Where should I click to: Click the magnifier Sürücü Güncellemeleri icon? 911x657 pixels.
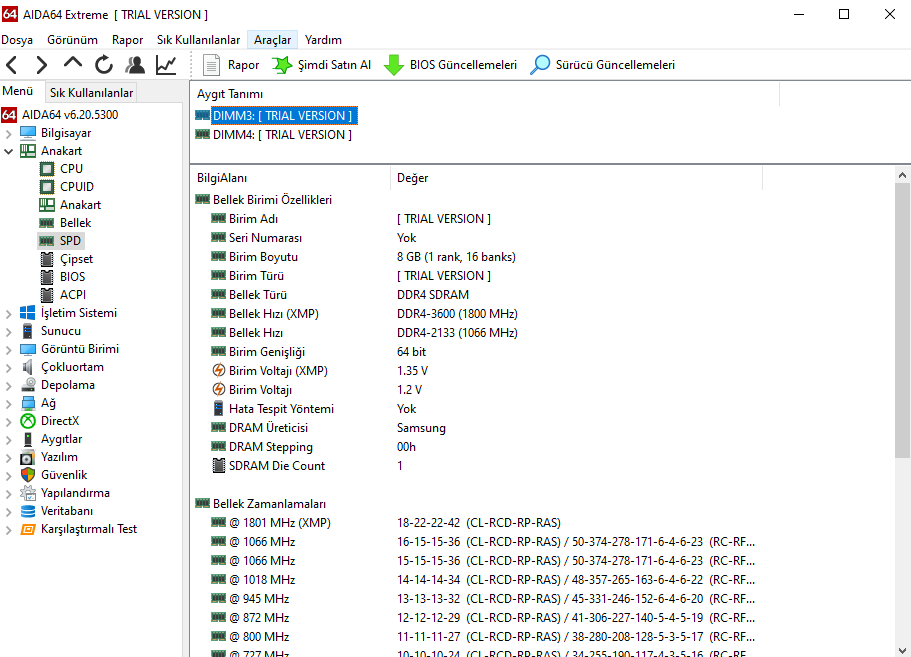click(x=540, y=65)
